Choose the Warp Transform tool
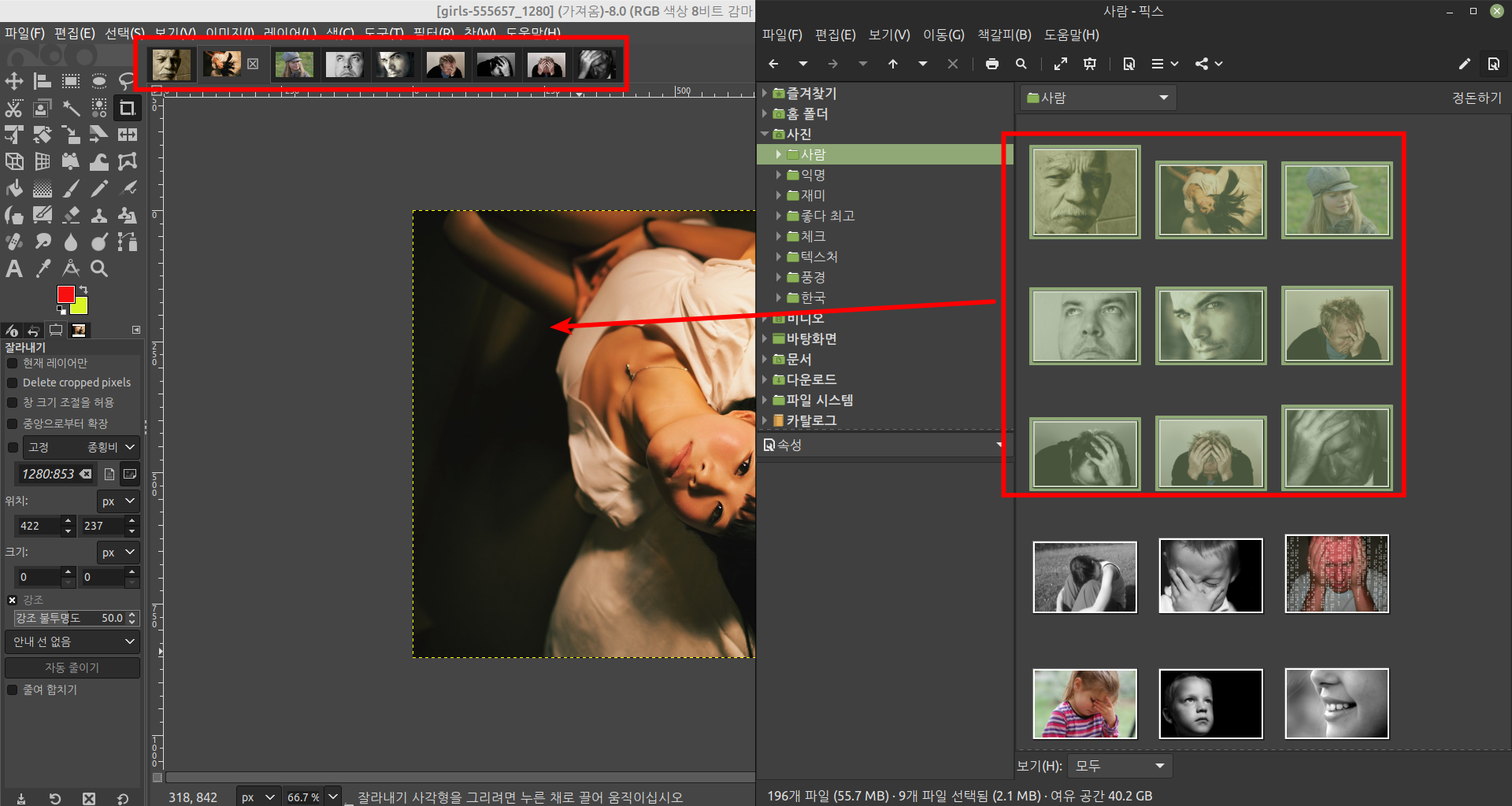Screen dimensions: 1512x806 [99, 161]
